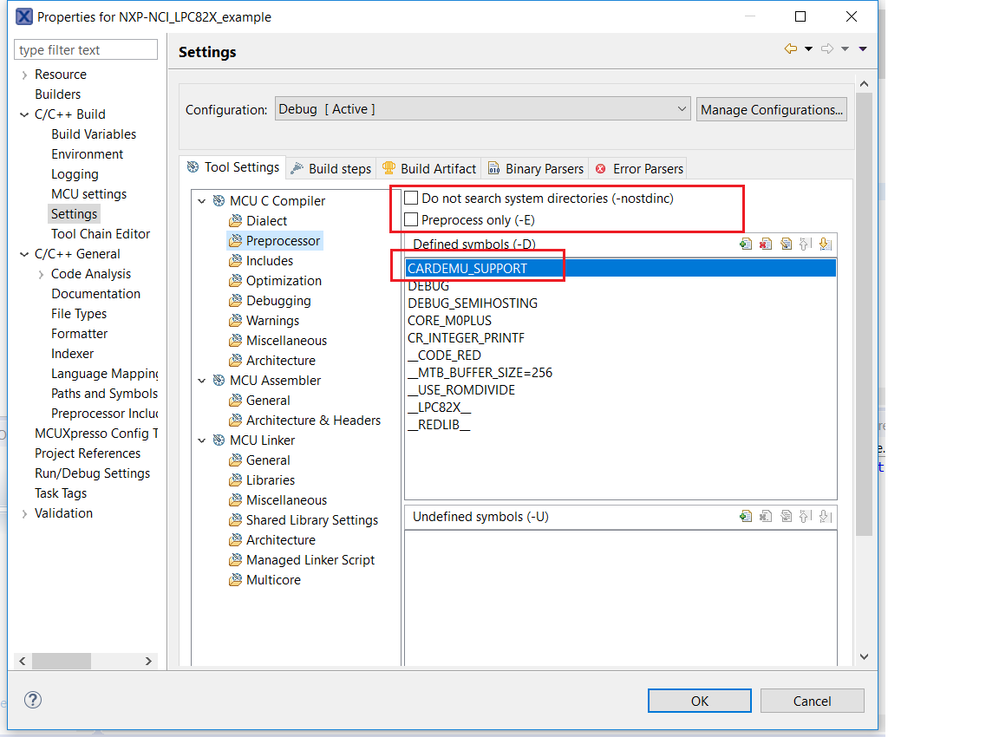The image size is (999, 737).
Task: Confirm settings with the OK button
Action: [699, 700]
